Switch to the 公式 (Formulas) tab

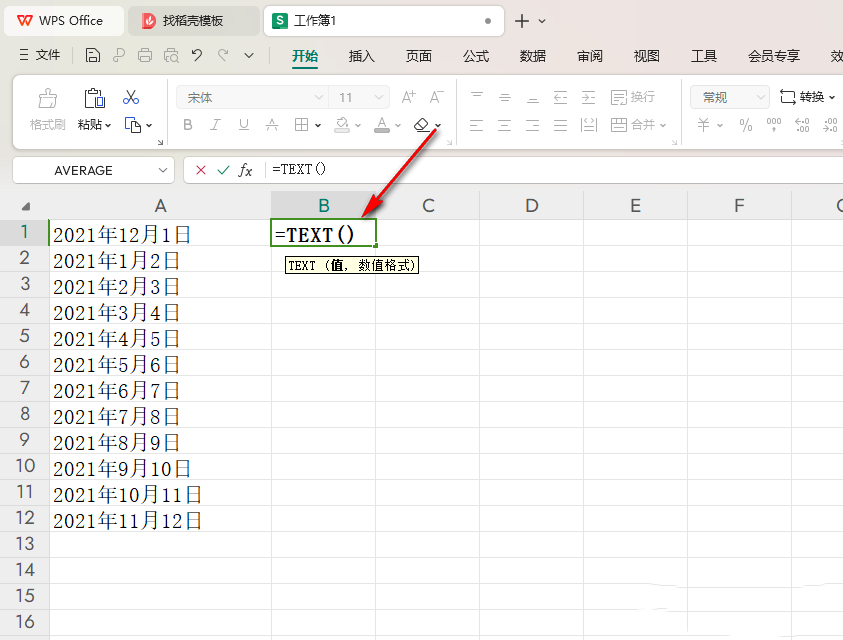click(476, 56)
